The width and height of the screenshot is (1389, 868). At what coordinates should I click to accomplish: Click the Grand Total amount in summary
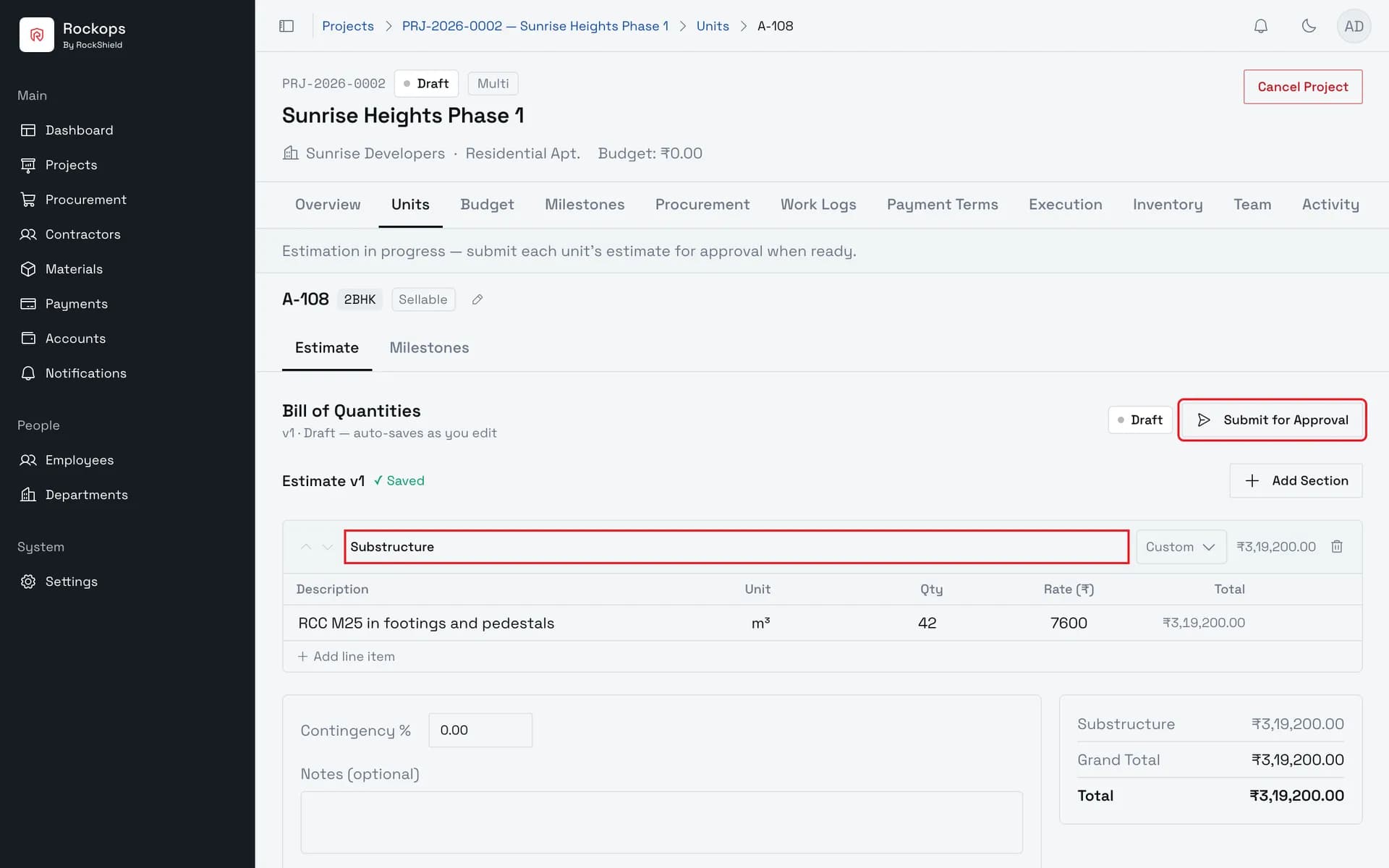pyautogui.click(x=1298, y=760)
